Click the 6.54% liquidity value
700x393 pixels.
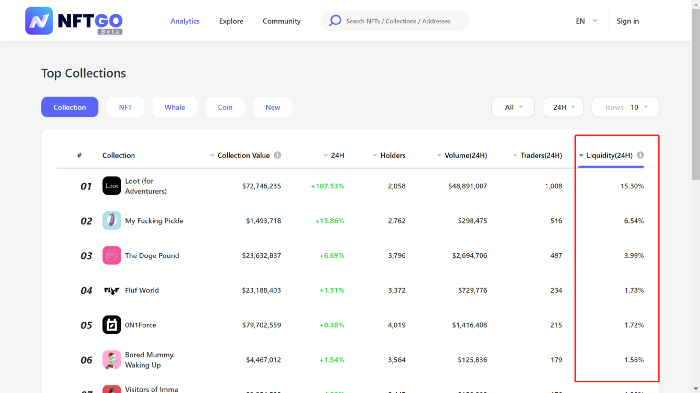tap(634, 221)
